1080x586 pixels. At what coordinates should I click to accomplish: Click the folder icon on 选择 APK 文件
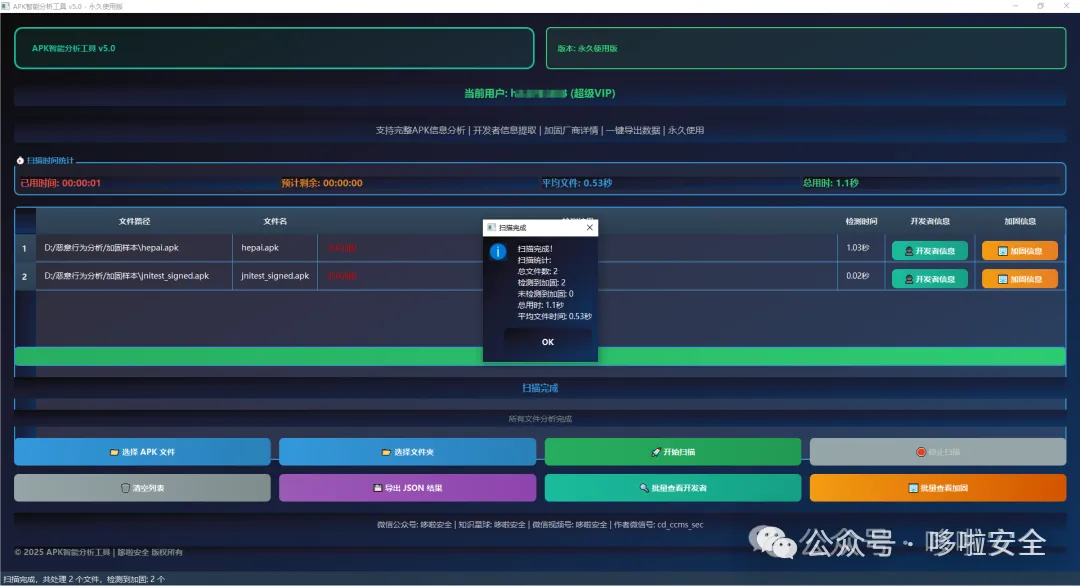point(114,452)
